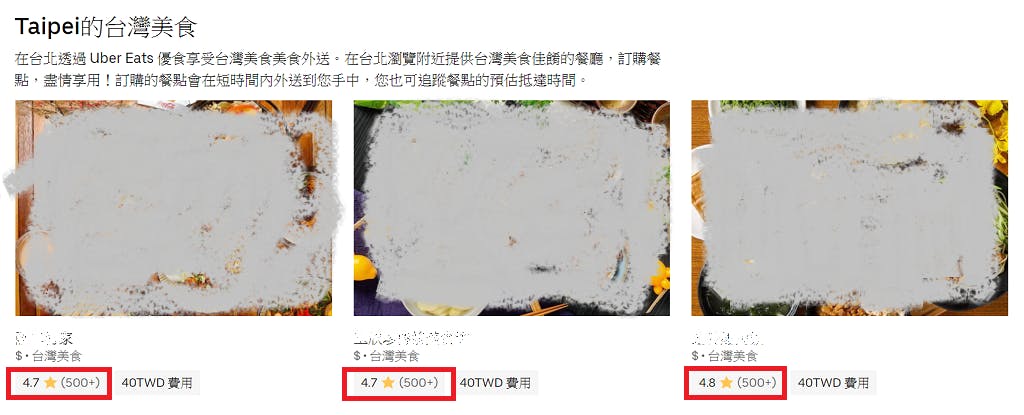Select the 40TWD 費用 badge on the right card
This screenshot has height=415, width=1024.
[833, 383]
